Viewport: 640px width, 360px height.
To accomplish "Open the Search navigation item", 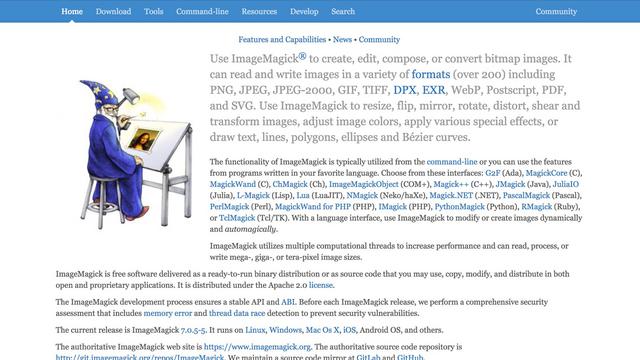I will point(343,11).
